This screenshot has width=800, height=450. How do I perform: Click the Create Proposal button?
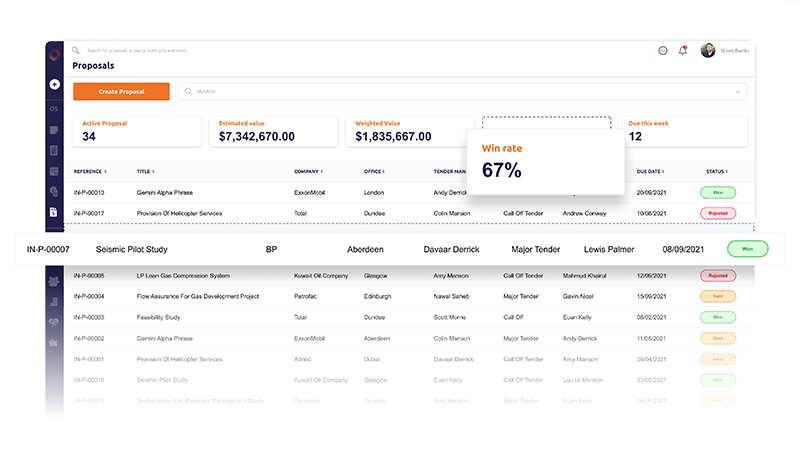click(121, 91)
